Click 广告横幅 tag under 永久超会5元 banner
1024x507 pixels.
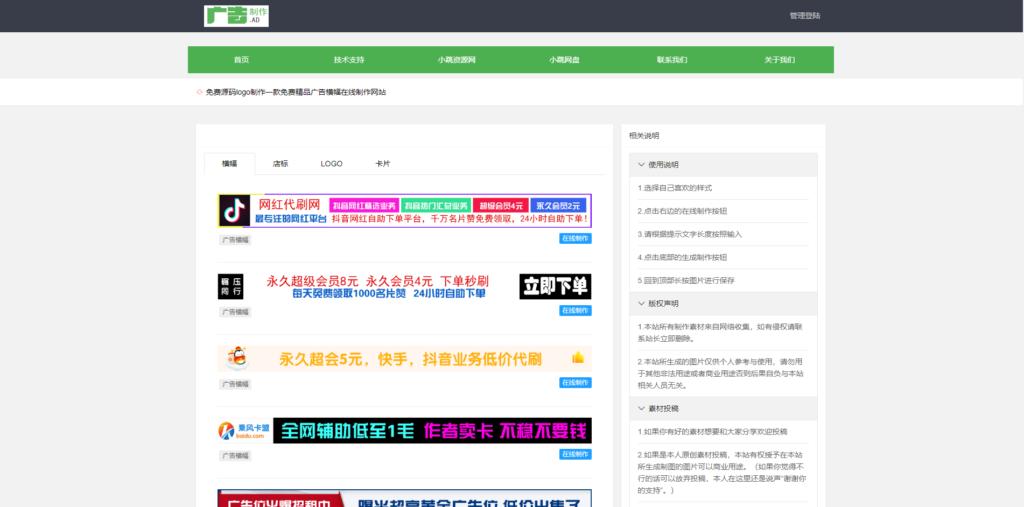[234, 384]
